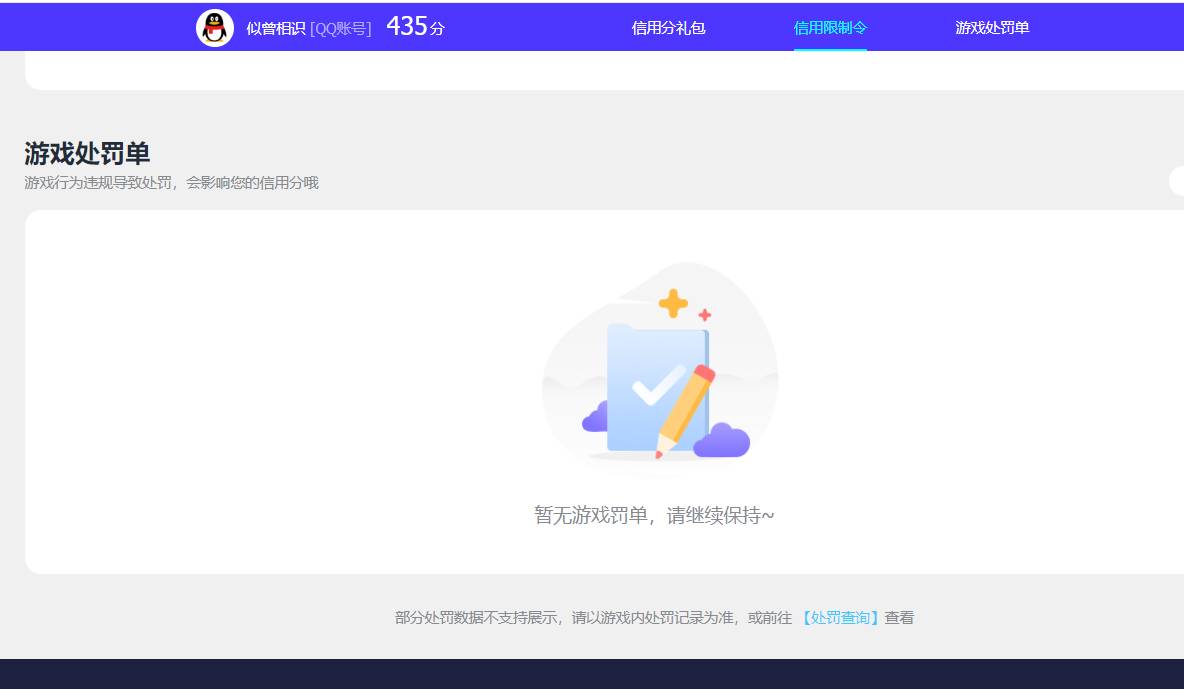
Task: Switch to the 信用限制令 tab
Action: 830,27
